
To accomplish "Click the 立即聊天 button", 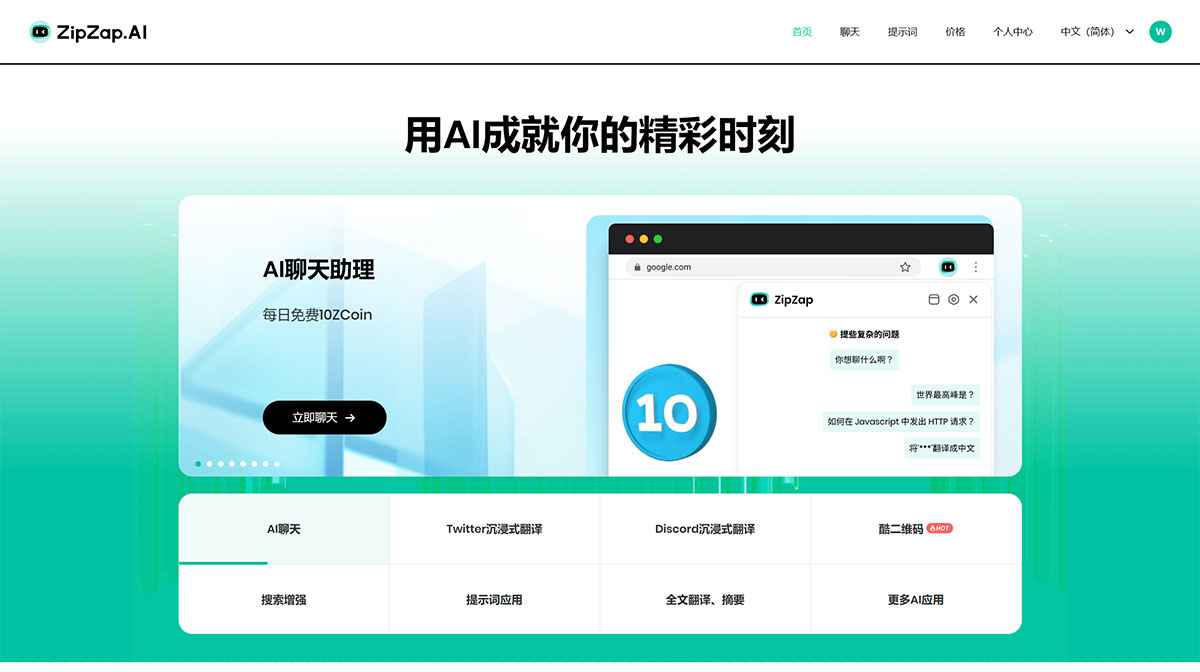I will tap(324, 417).
